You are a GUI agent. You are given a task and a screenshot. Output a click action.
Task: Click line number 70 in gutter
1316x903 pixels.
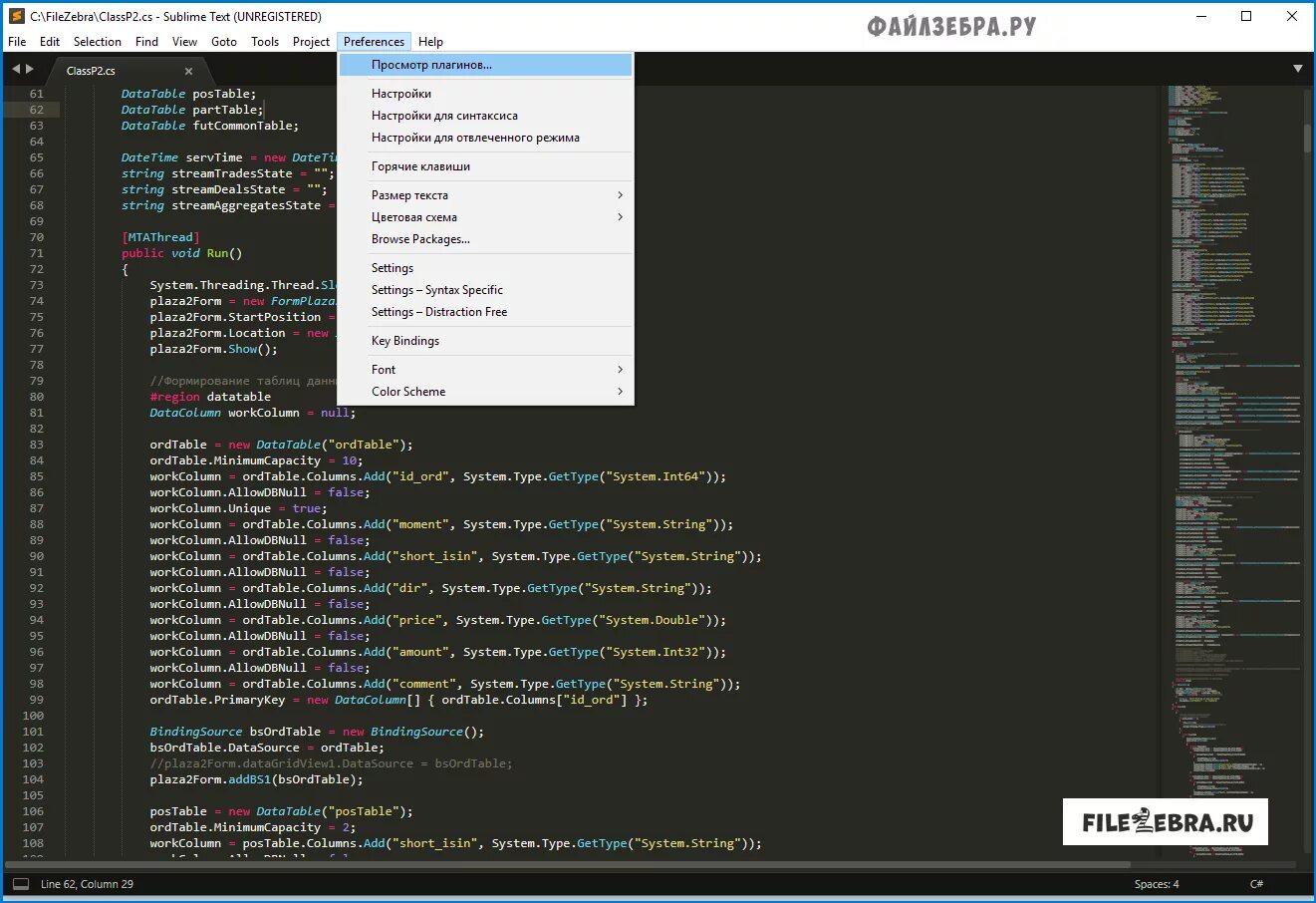pyautogui.click(x=36, y=237)
